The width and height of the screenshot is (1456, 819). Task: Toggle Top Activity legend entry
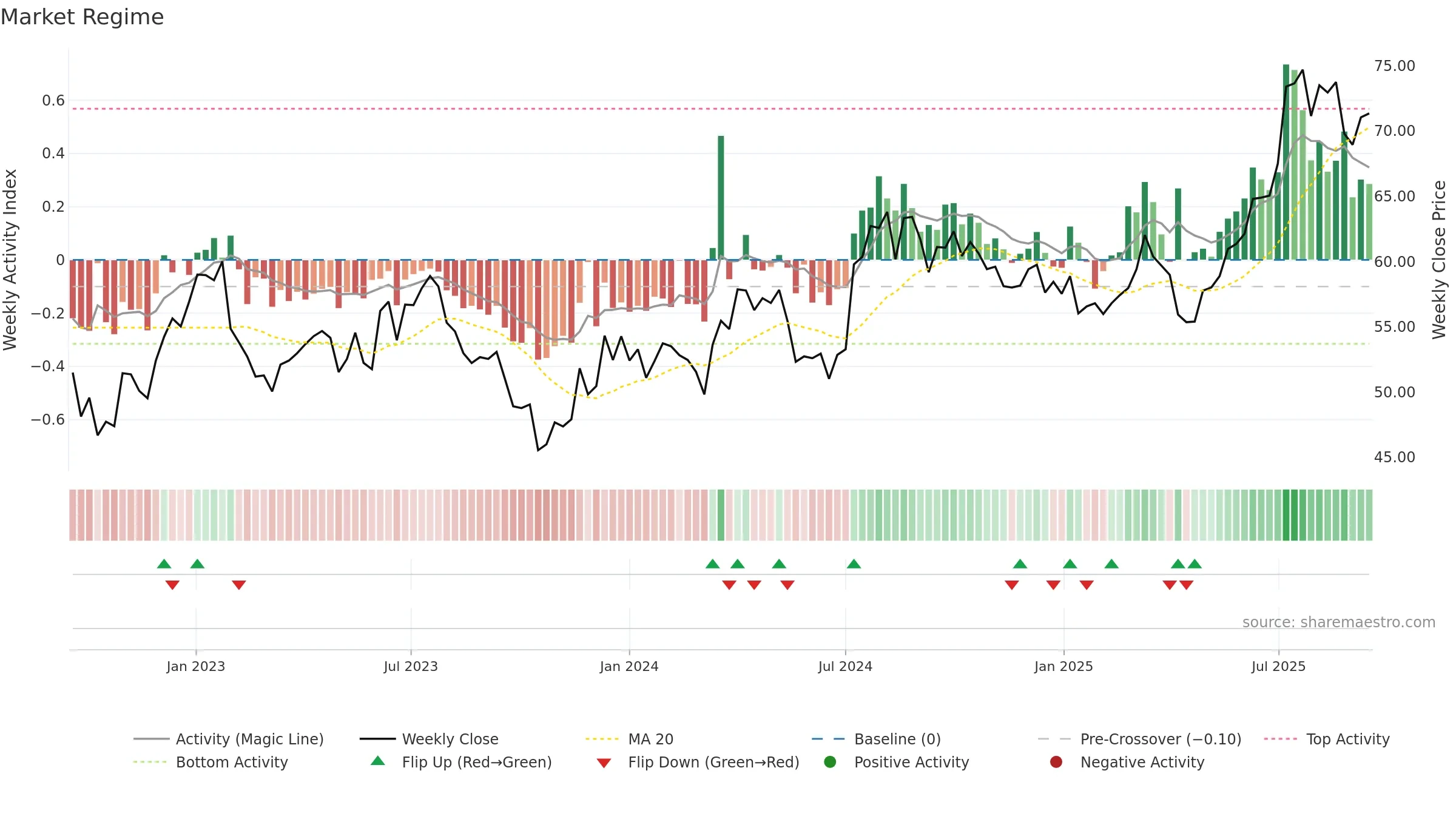pos(1327,739)
